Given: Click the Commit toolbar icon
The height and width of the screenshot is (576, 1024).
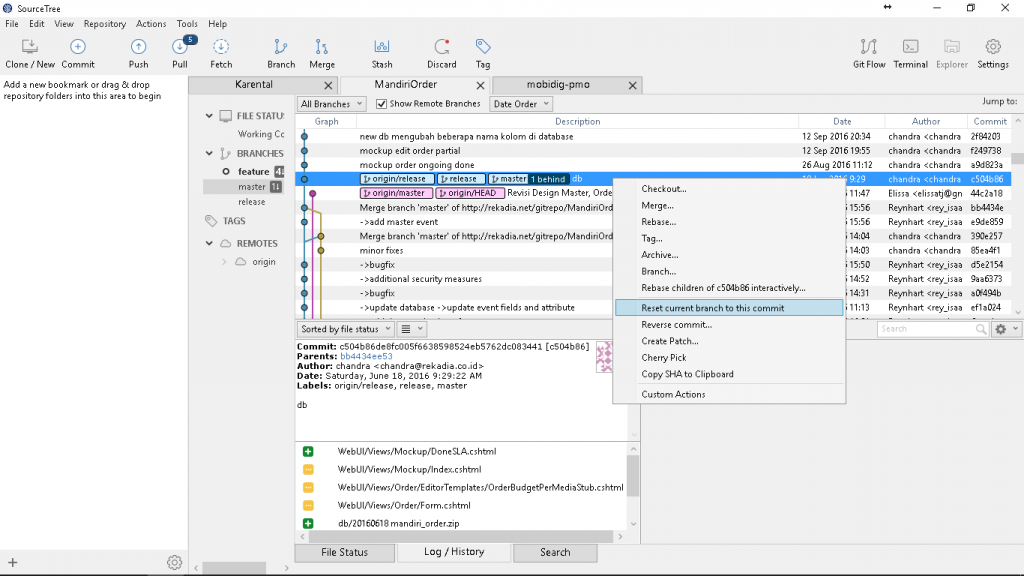Looking at the screenshot, I should (78, 53).
